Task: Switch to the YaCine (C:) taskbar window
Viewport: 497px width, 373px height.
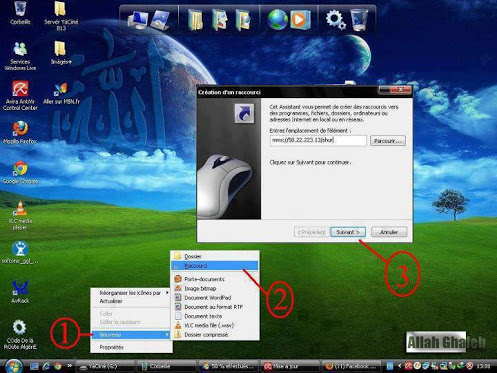Action: pyautogui.click(x=105, y=366)
